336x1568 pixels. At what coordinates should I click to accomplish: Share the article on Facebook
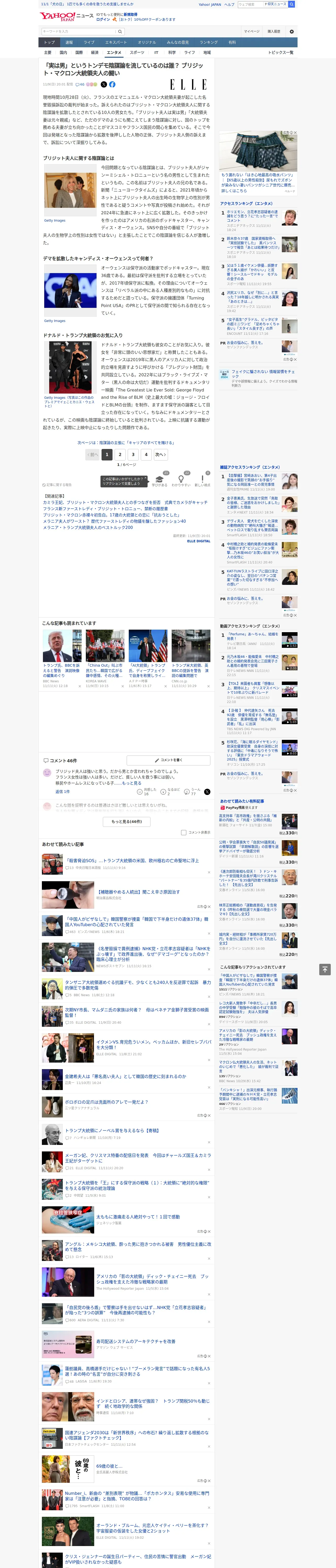pyautogui.click(x=112, y=85)
